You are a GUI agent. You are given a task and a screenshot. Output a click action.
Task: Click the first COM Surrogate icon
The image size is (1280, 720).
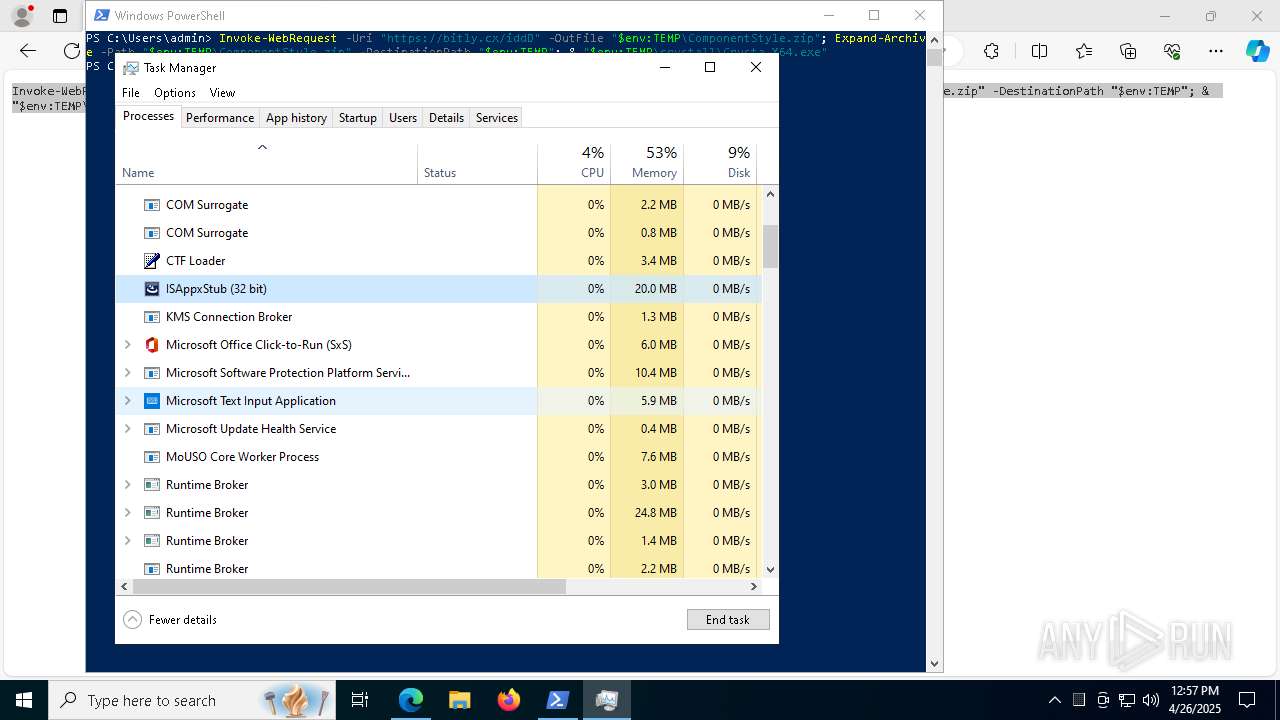pyautogui.click(x=152, y=205)
